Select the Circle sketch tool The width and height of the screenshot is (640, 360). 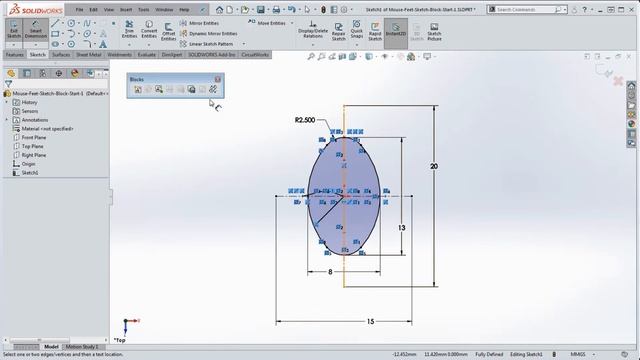point(71,24)
